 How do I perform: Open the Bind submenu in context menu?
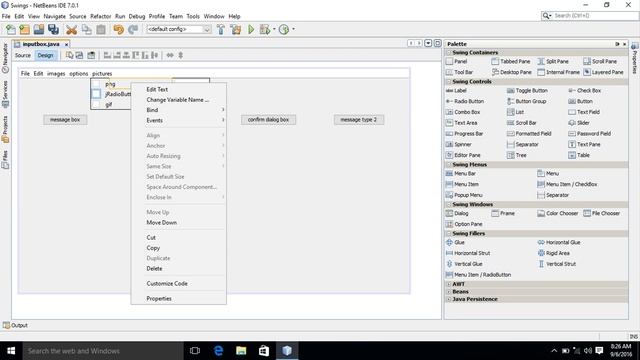point(179,110)
